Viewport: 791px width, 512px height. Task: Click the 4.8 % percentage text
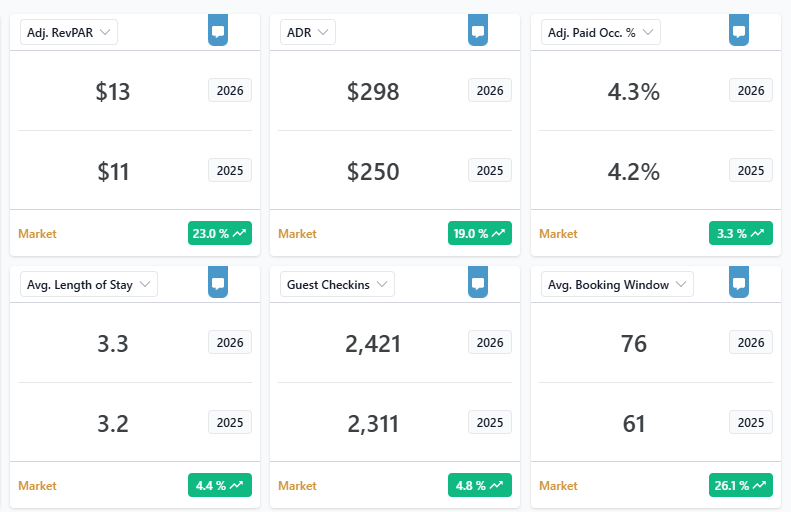point(471,485)
